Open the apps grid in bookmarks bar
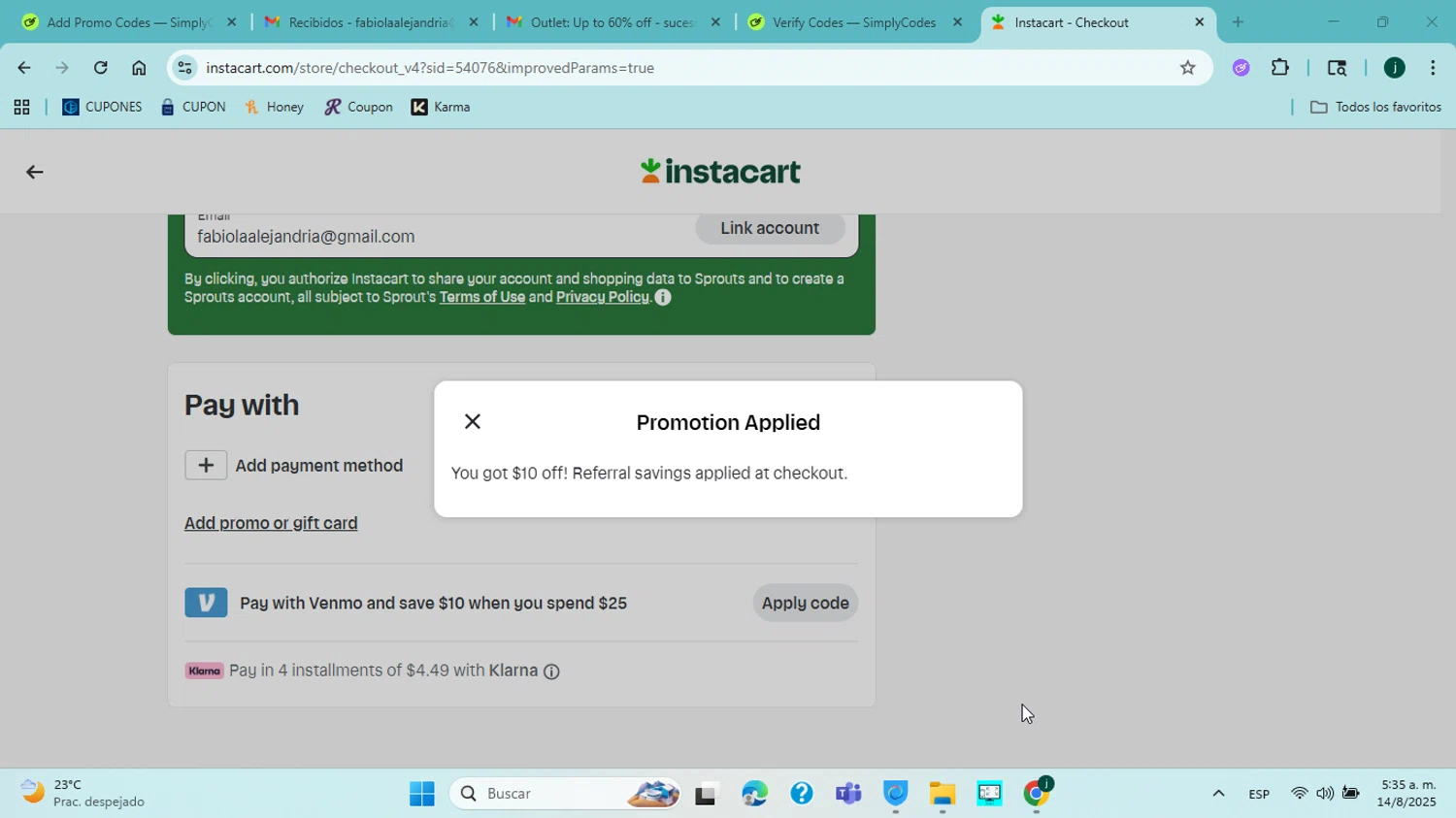1456x818 pixels. pyautogui.click(x=21, y=108)
